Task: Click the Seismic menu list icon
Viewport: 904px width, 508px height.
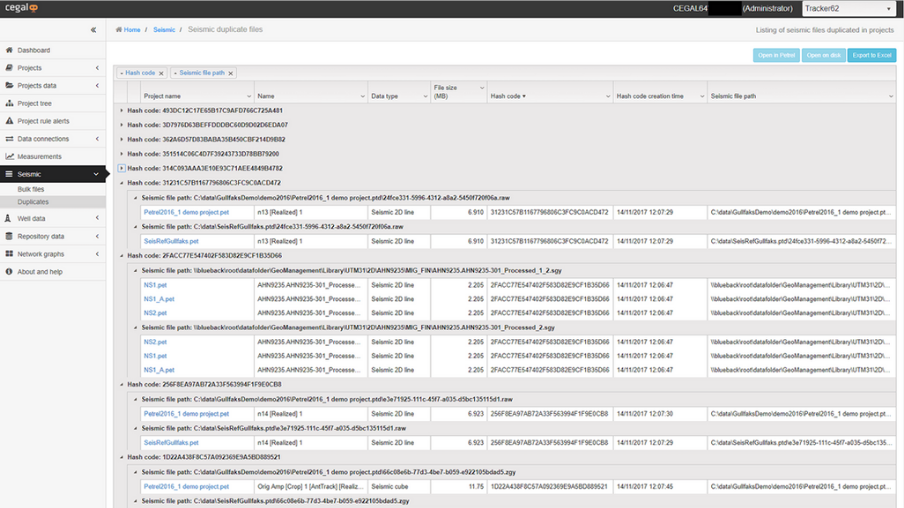Action: 9,174
